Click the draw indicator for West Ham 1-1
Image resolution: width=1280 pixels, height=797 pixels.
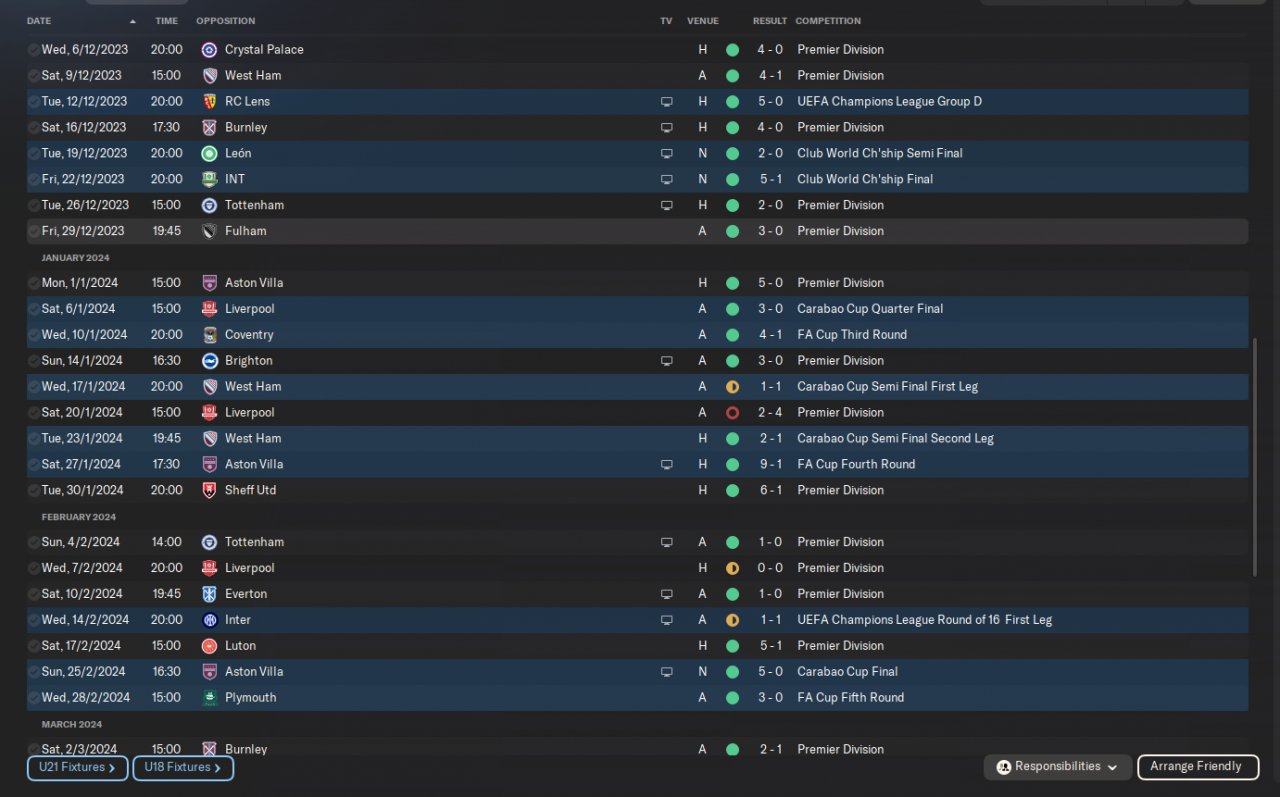[x=732, y=387]
